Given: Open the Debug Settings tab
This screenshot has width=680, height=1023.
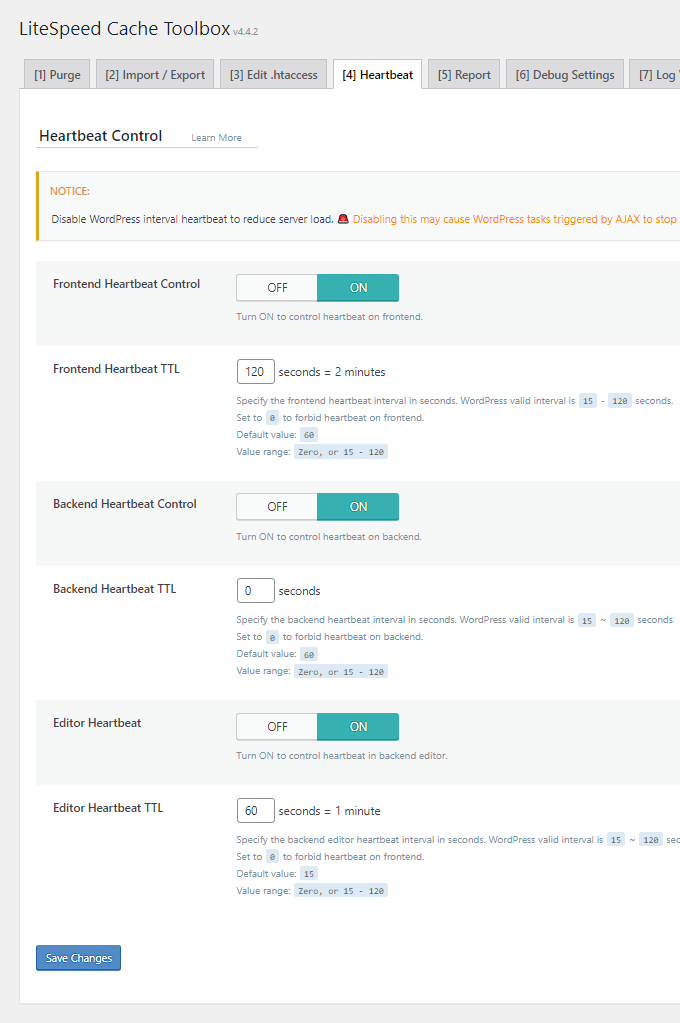Looking at the screenshot, I should click(x=565, y=75).
